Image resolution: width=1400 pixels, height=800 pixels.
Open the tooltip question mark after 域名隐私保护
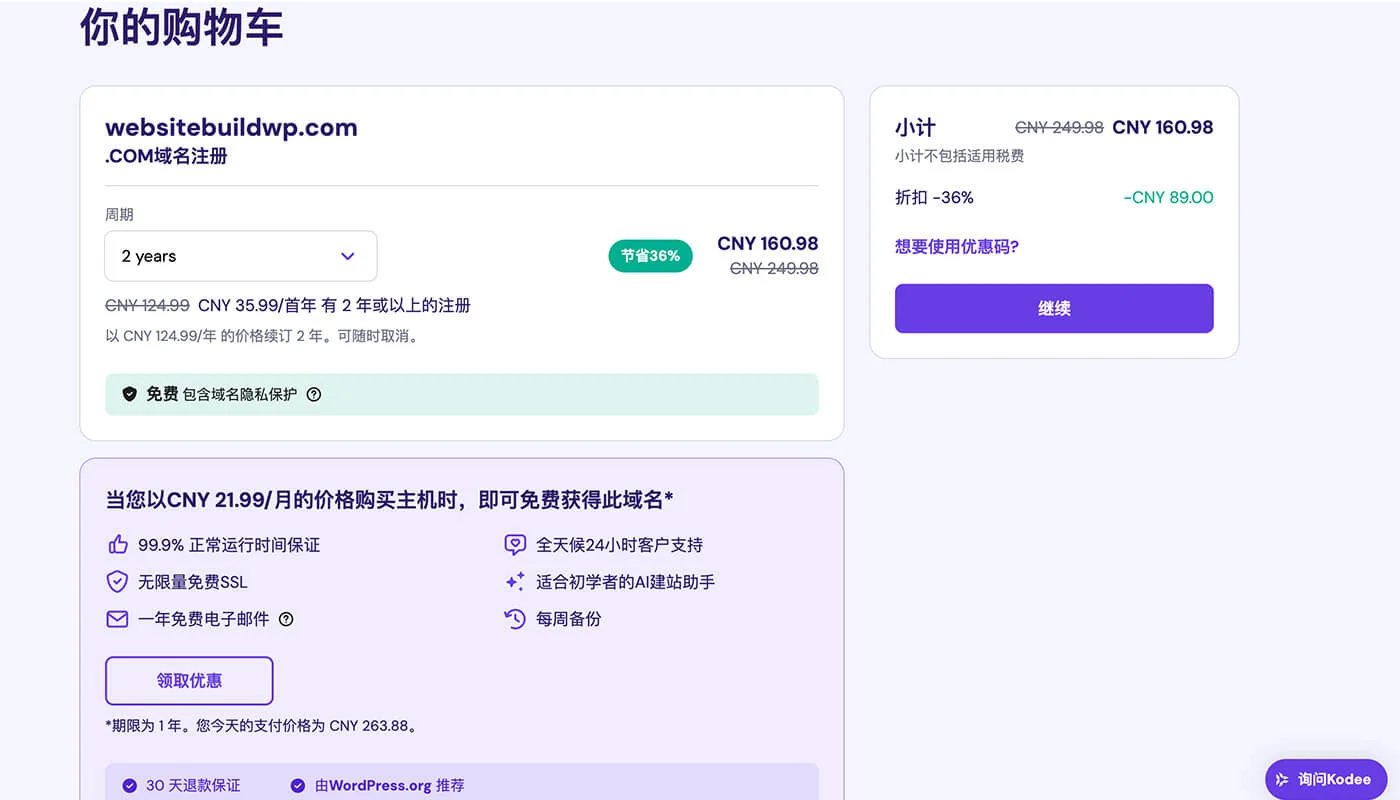(314, 394)
